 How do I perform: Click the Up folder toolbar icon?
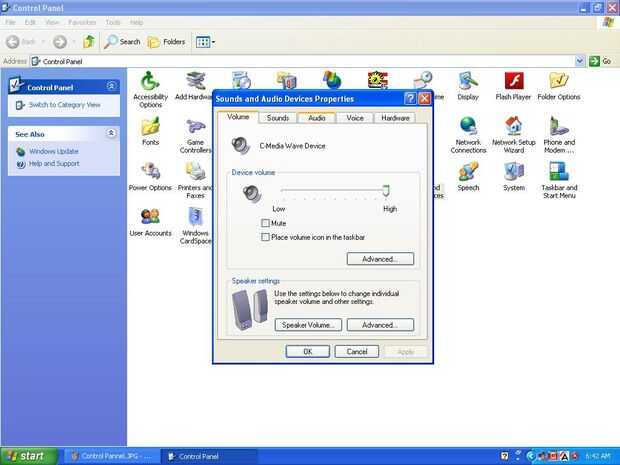pyautogui.click(x=89, y=42)
